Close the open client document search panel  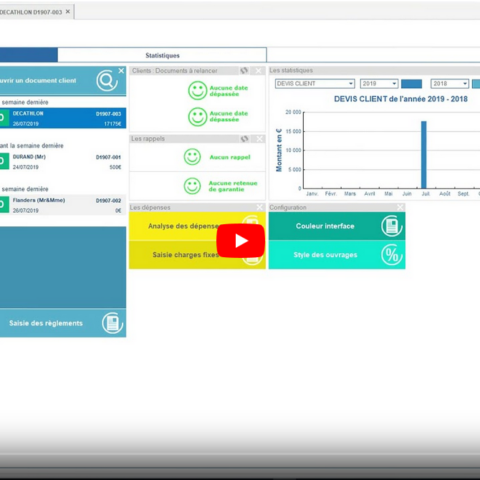(121, 71)
